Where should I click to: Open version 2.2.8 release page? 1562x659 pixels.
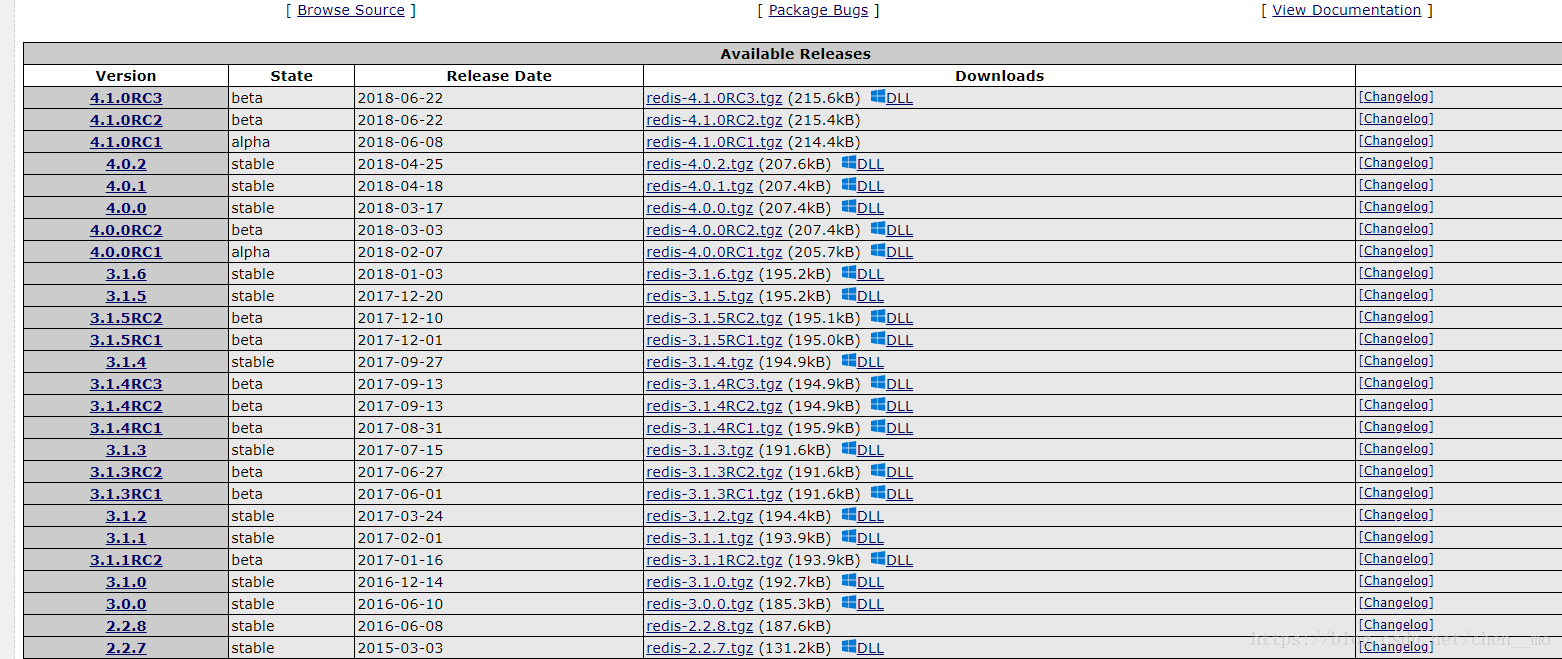point(126,626)
